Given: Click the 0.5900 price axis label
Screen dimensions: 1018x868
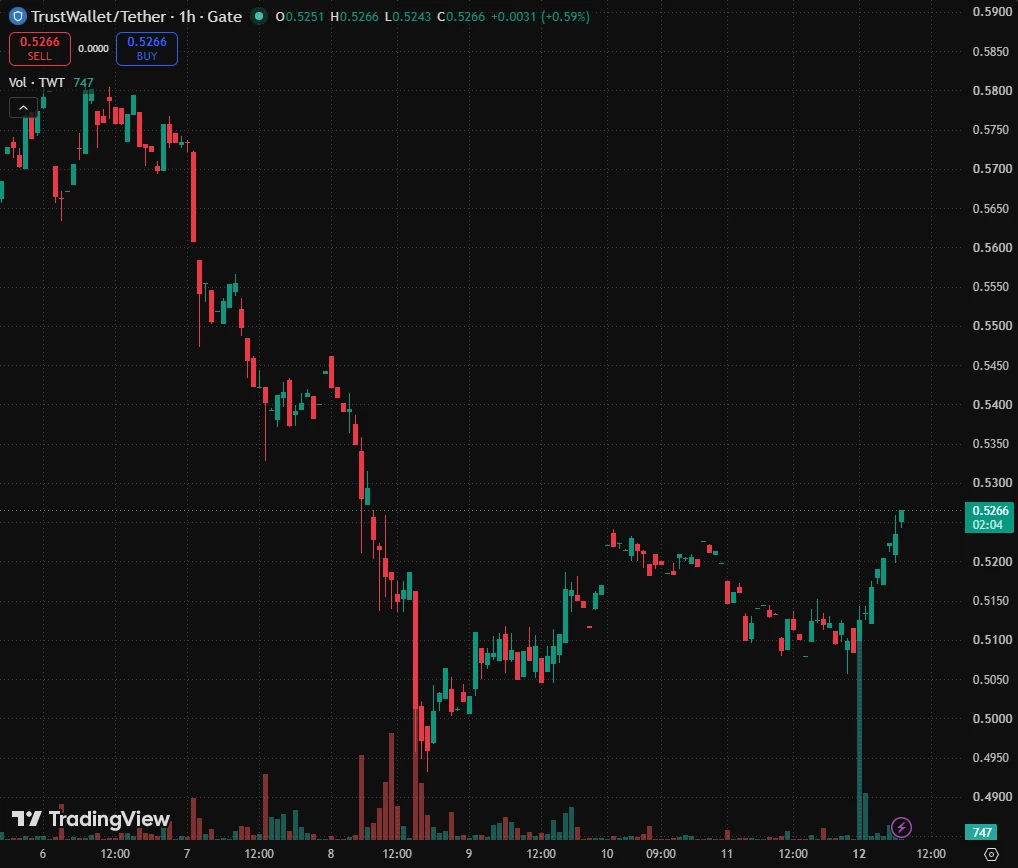Looking at the screenshot, I should (x=992, y=12).
